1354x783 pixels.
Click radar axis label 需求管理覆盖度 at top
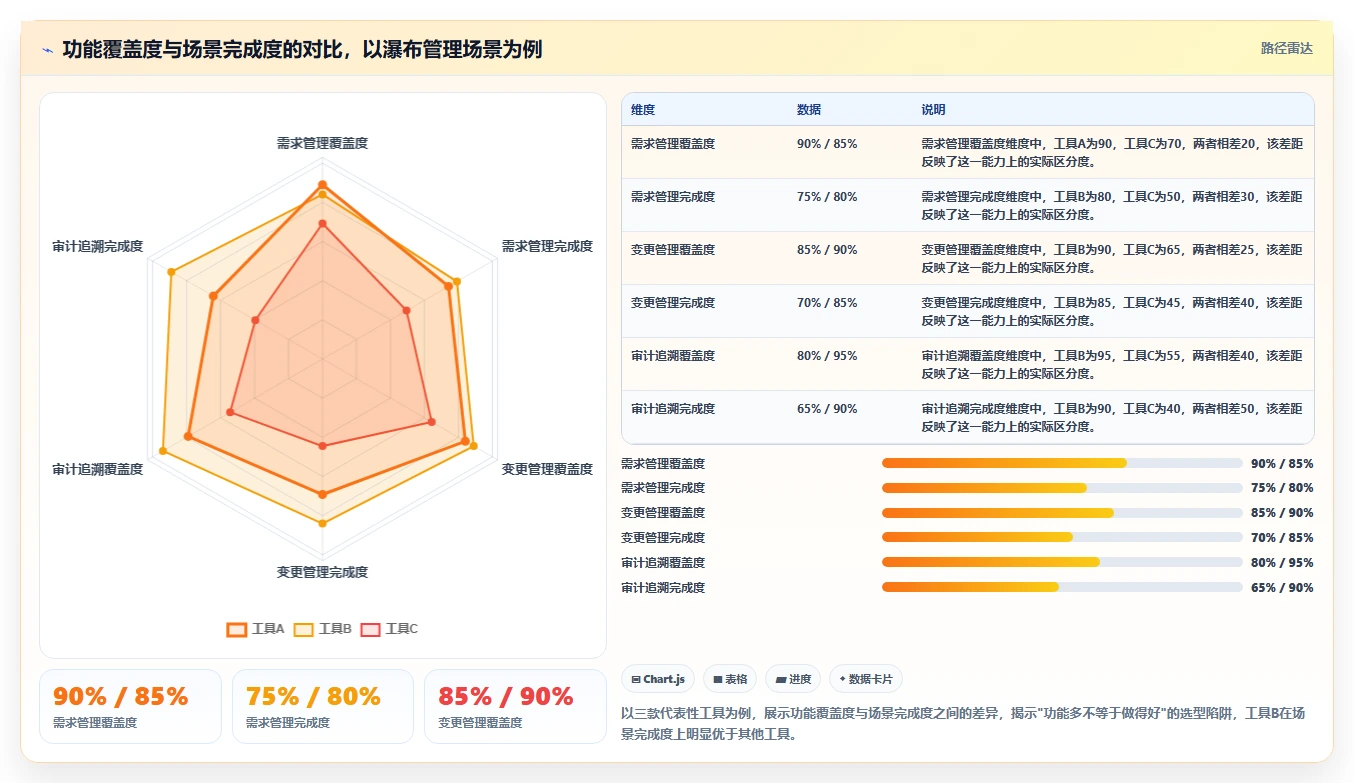coord(322,144)
